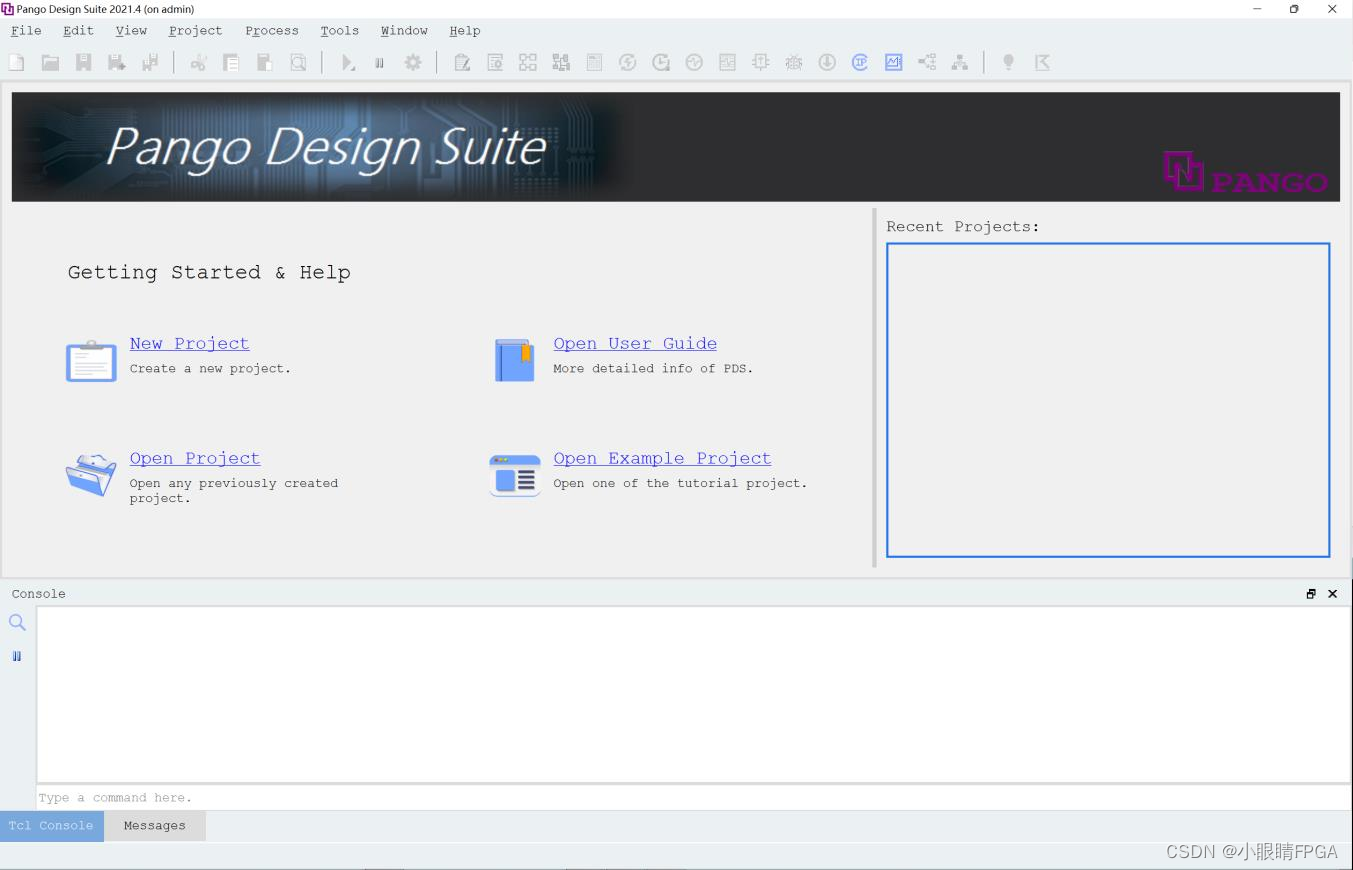Click the Find magnifier-on-page toolbar icon
The image size is (1353, 870).
pyautogui.click(x=298, y=62)
